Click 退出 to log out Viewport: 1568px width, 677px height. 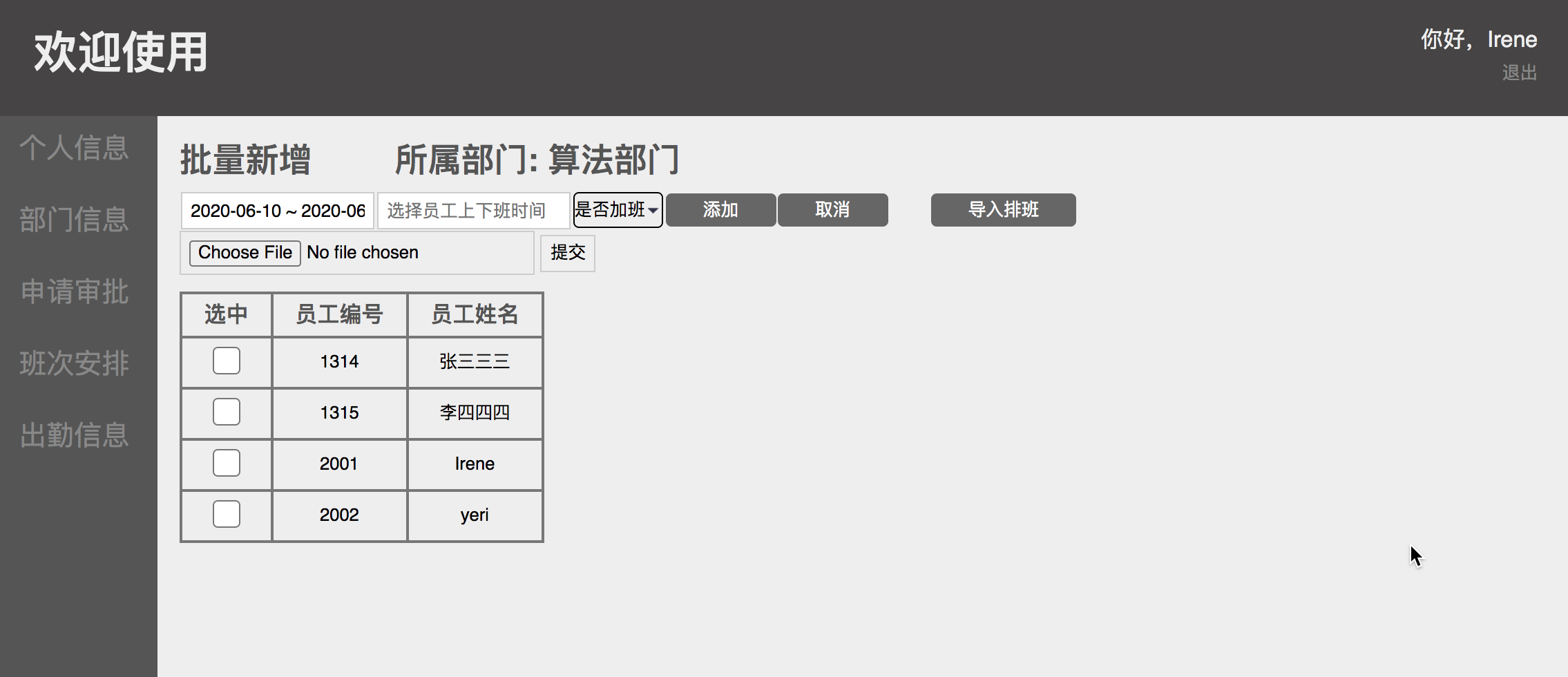(x=1519, y=72)
